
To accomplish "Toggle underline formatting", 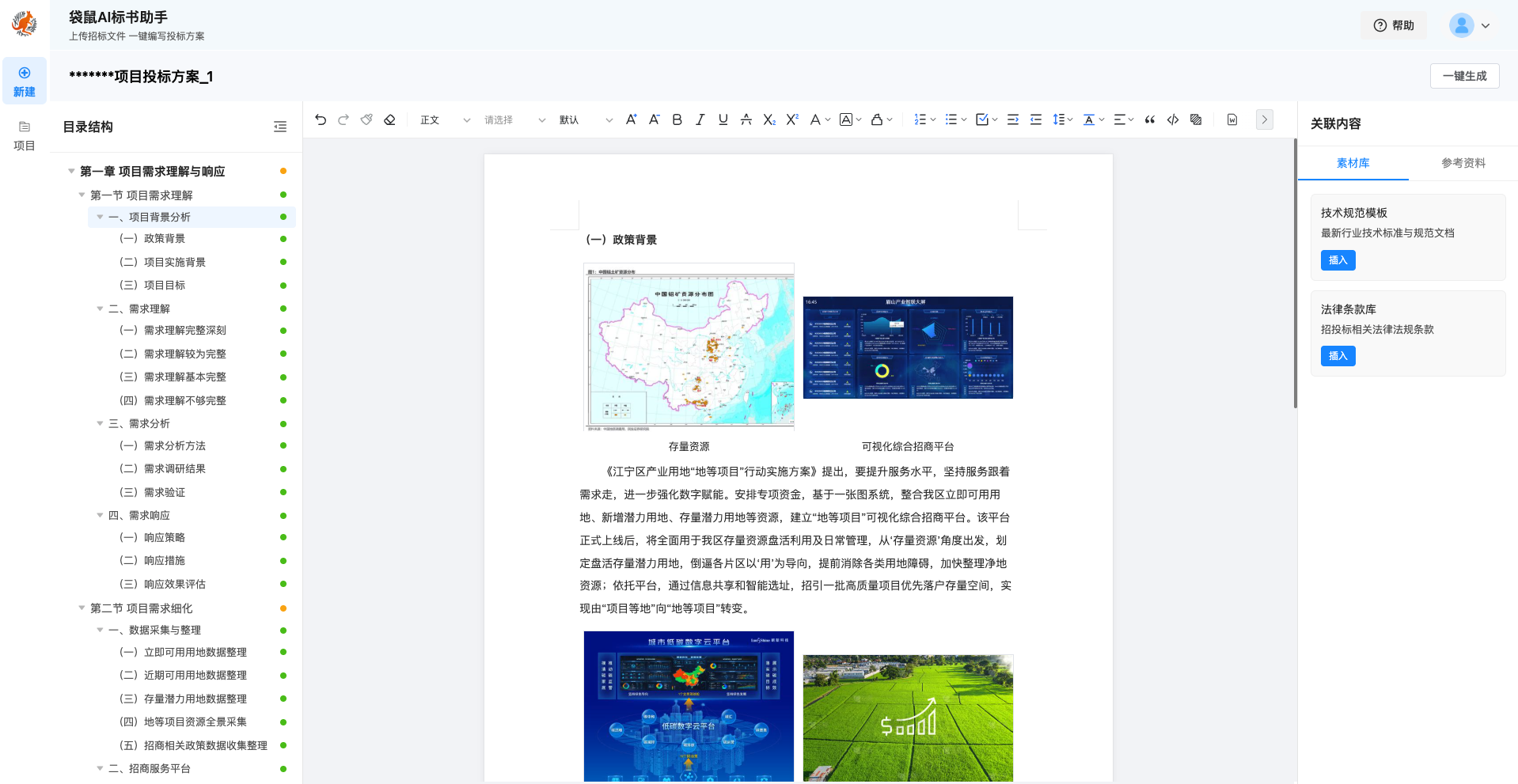I will pos(723,119).
